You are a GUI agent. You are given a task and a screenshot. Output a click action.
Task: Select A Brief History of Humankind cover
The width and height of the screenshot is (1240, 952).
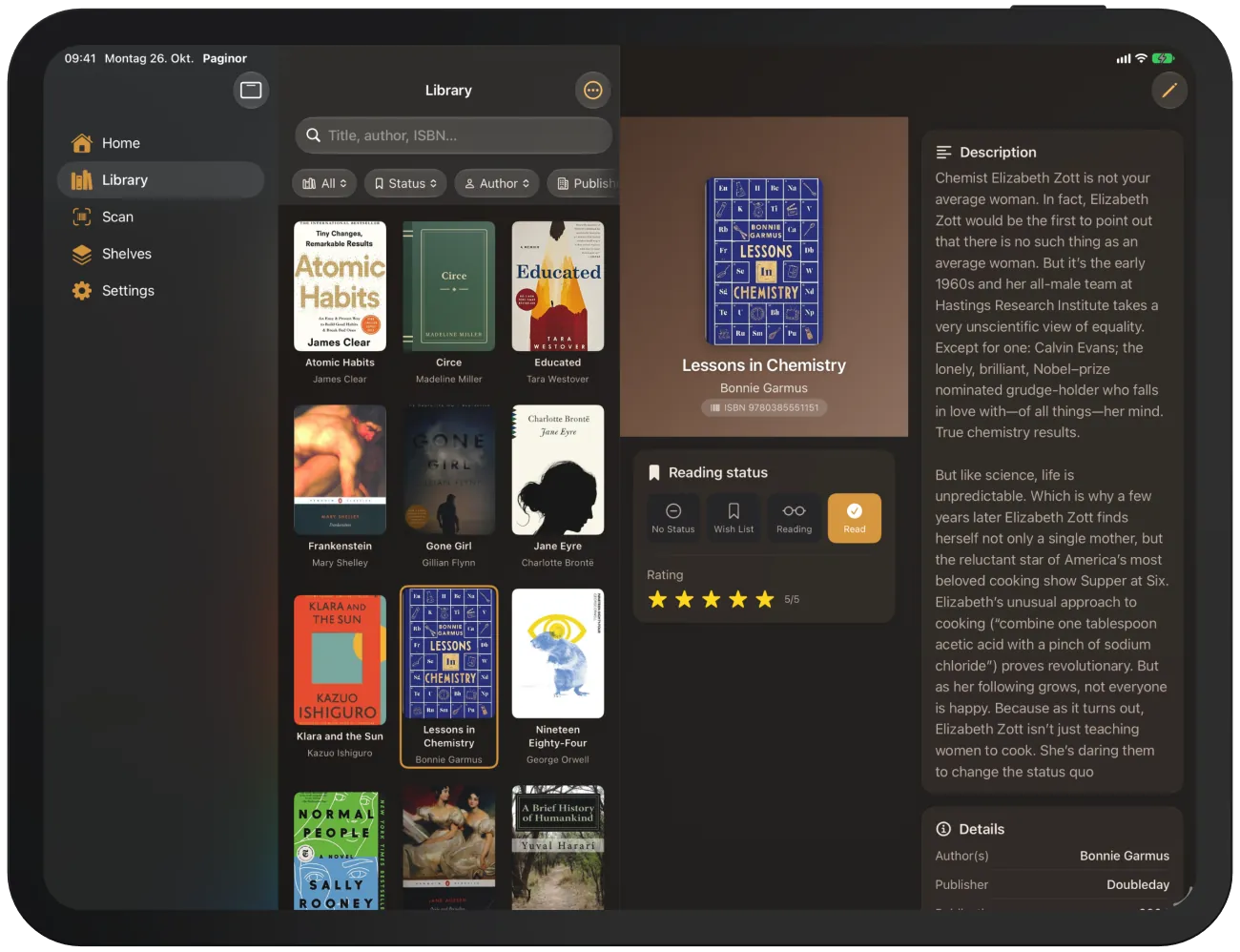[x=558, y=847]
